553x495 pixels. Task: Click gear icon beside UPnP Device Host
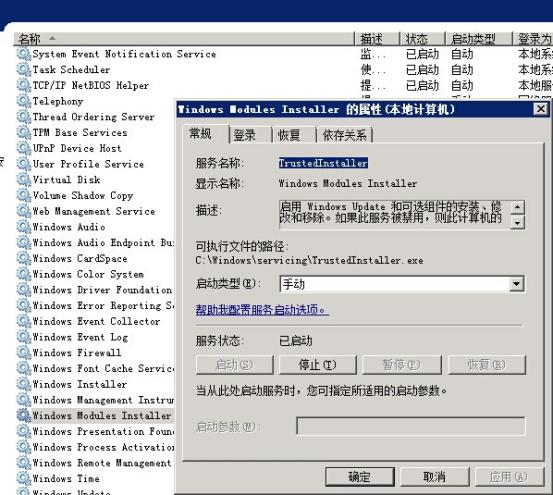click(x=24, y=148)
